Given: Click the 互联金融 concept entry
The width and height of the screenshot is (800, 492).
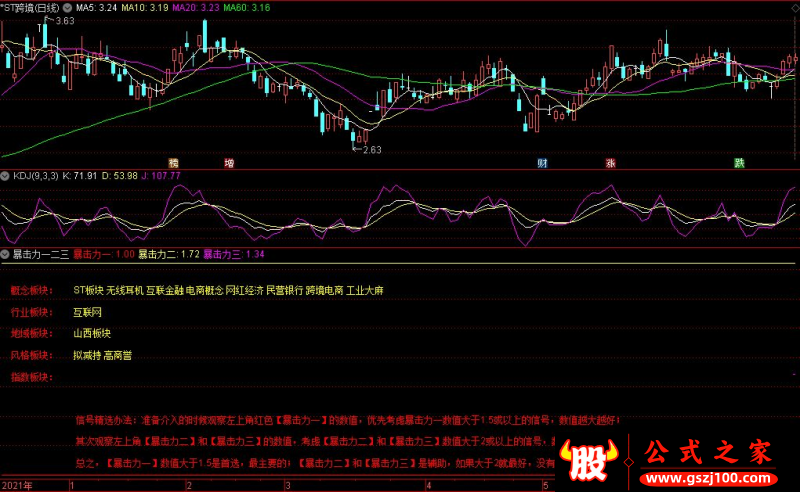Looking at the screenshot, I should tap(164, 290).
